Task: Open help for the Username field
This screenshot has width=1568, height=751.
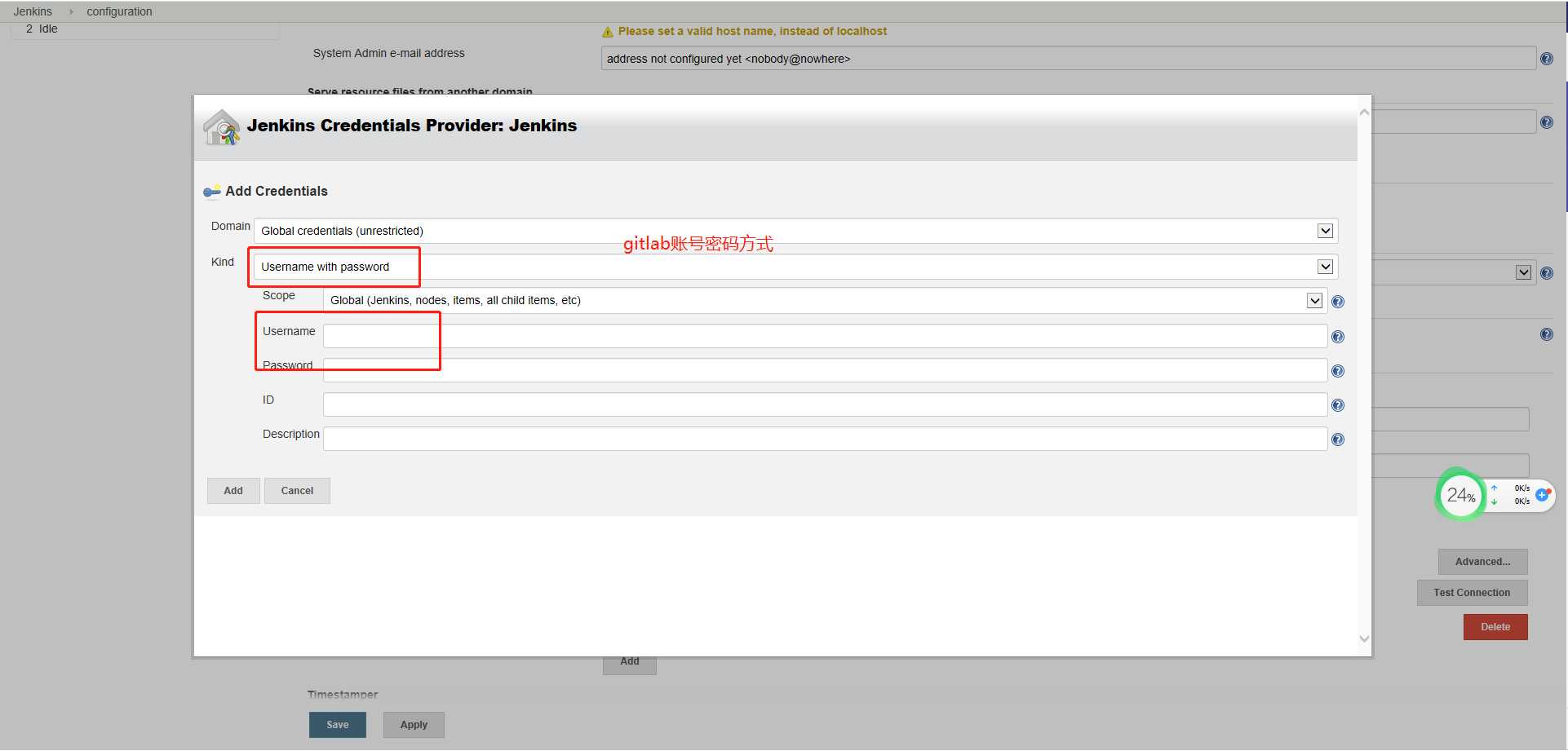Action: [x=1338, y=337]
